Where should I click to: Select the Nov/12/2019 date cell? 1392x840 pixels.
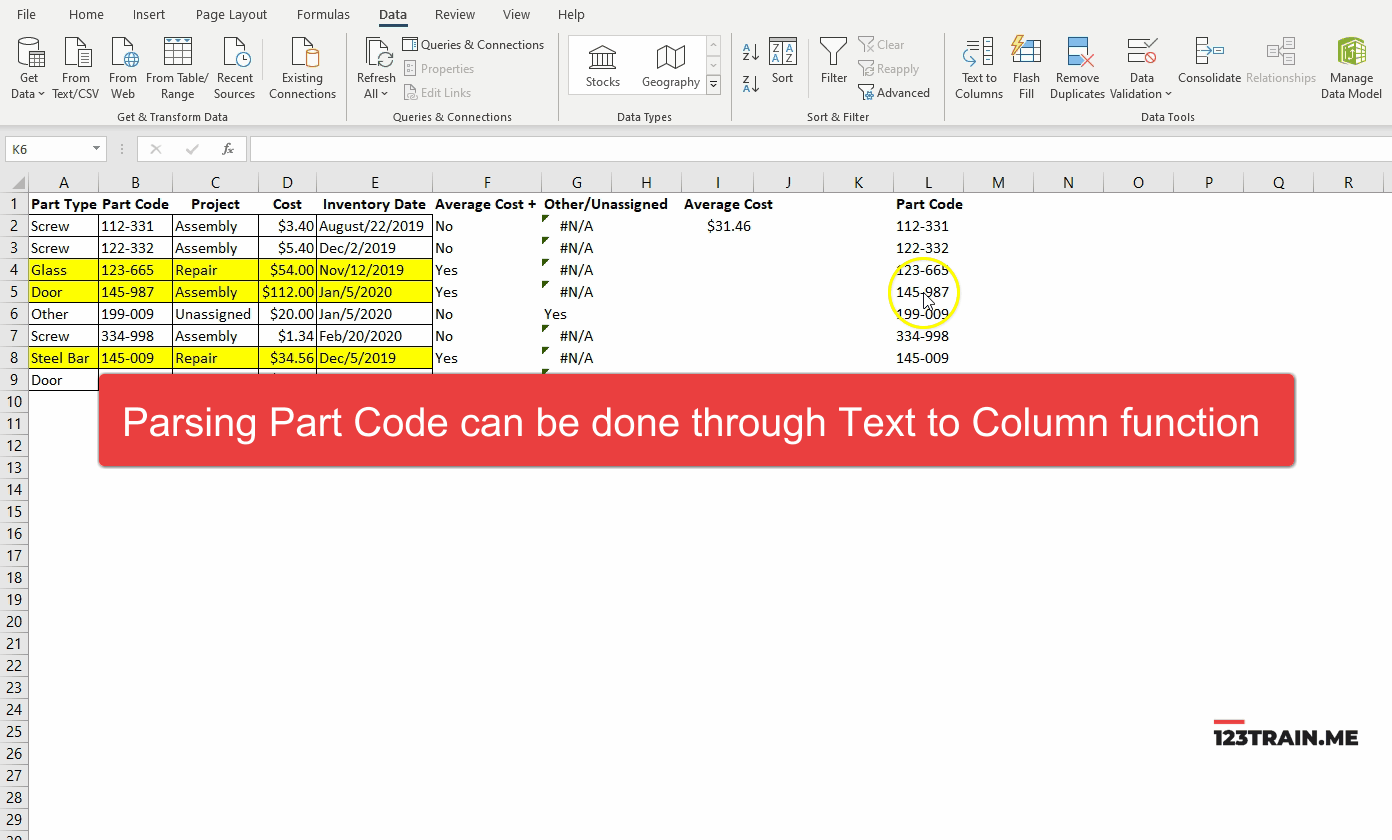pyautogui.click(x=374, y=270)
